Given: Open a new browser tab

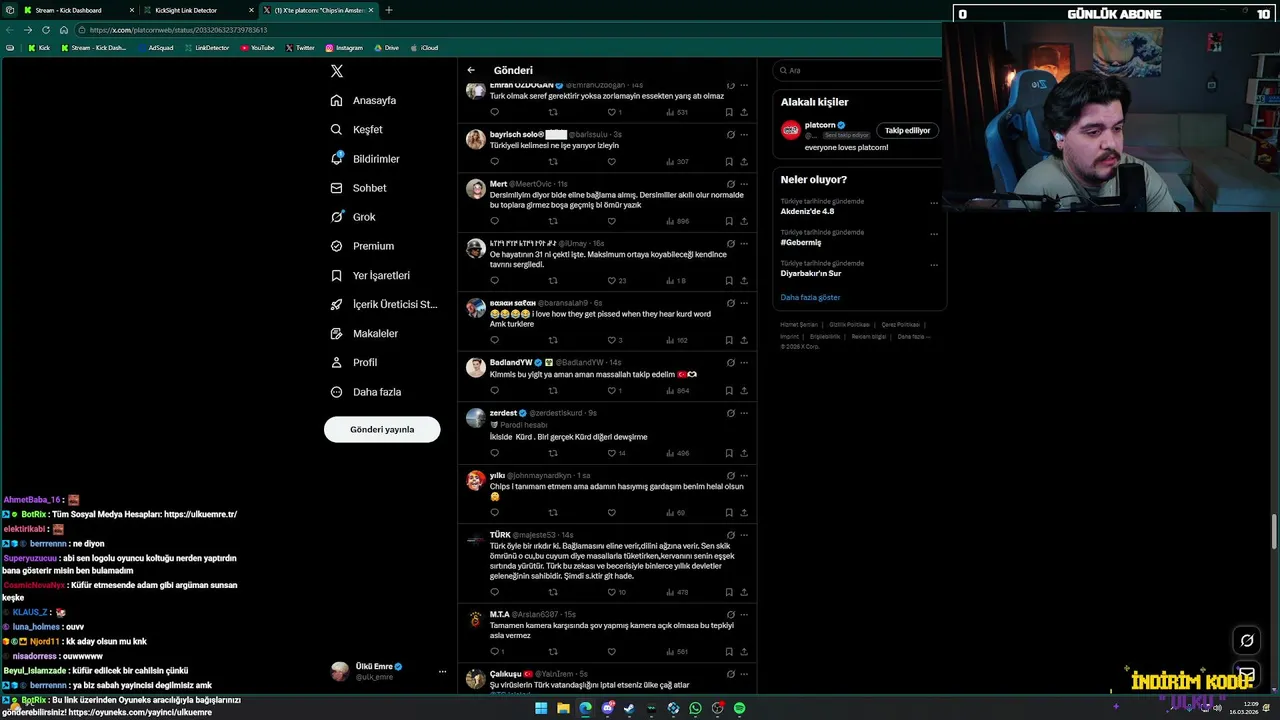Looking at the screenshot, I should [389, 10].
